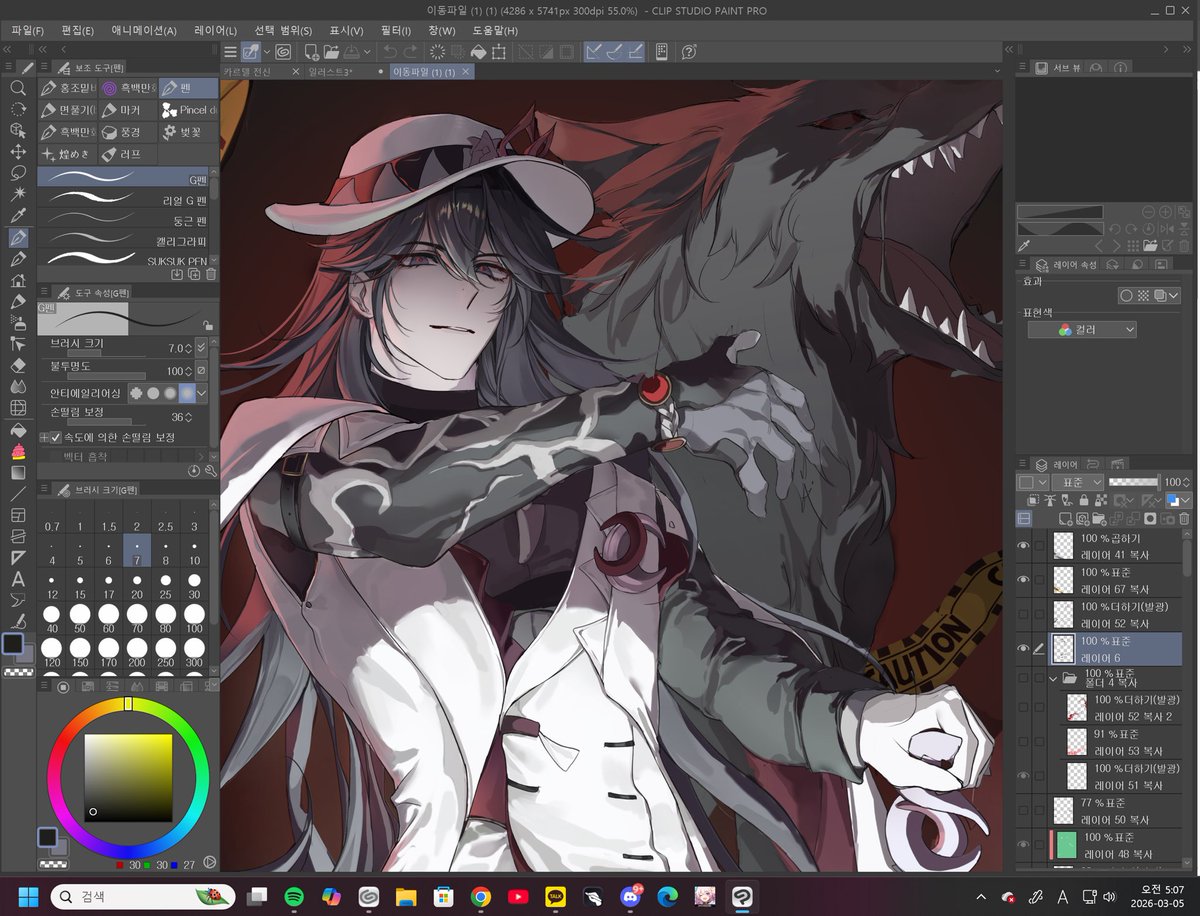Click Lock layer padlock icon
This screenshot has height=916, width=1200.
1084,500
